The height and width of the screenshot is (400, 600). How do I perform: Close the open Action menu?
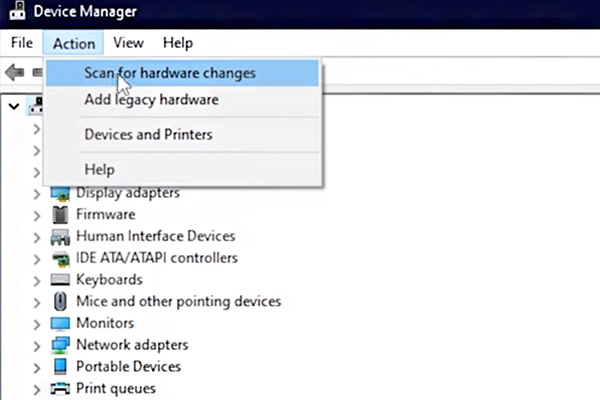[x=73, y=43]
